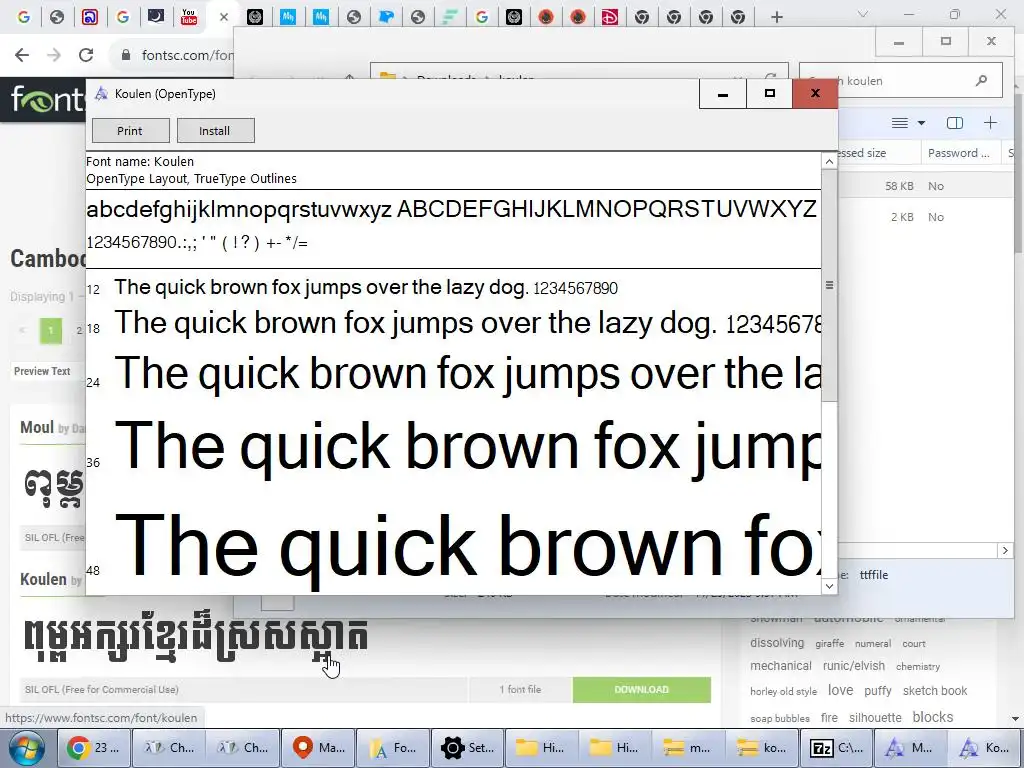Open the Maps pin taskbar item
This screenshot has width=1024, height=768.
tap(317, 748)
